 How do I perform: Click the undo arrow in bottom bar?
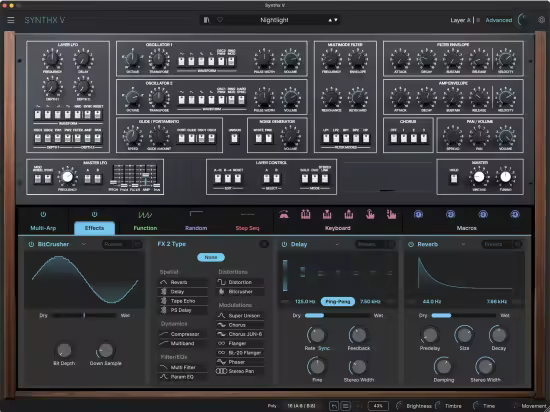coord(334,406)
